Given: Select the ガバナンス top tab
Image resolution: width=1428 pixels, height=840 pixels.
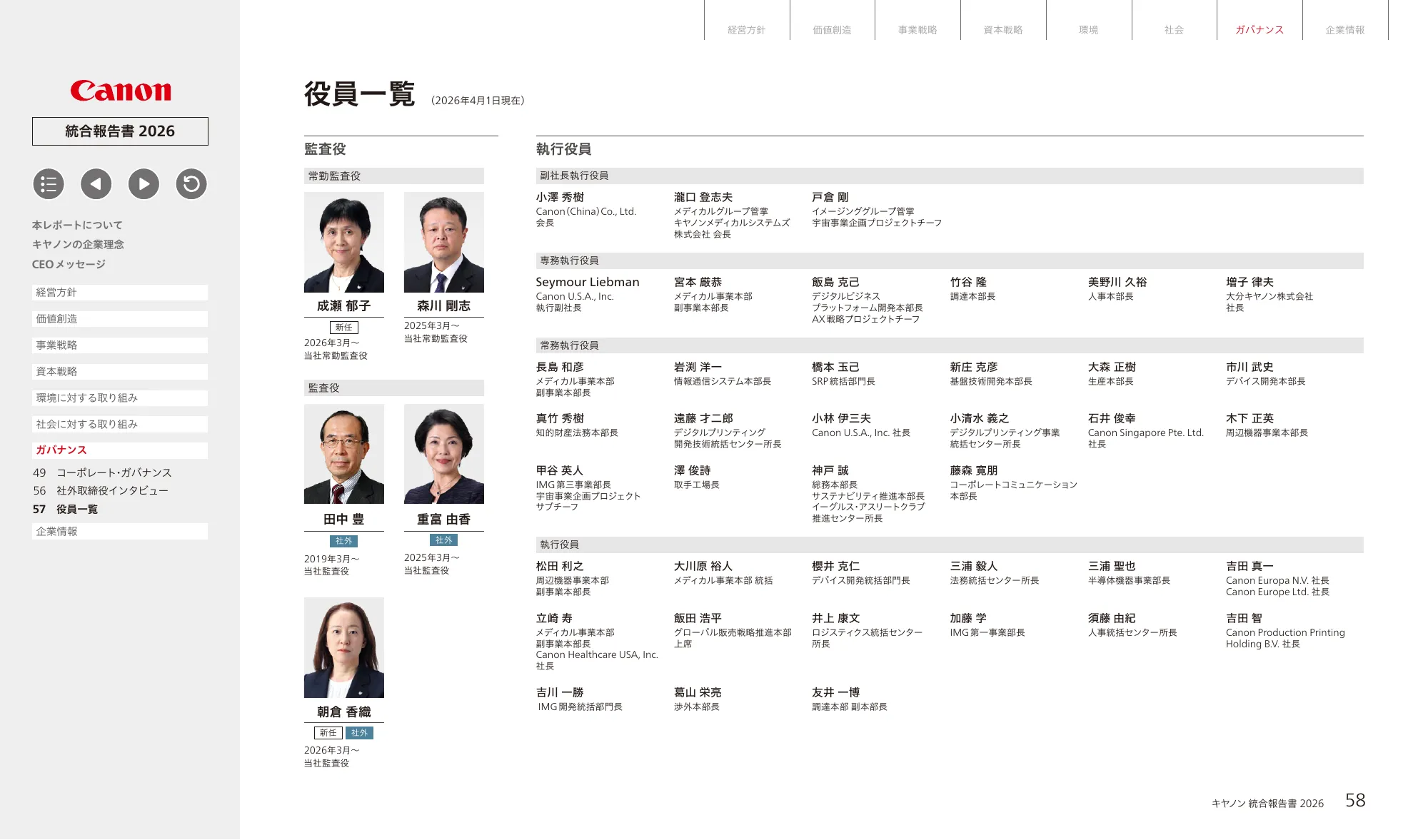Looking at the screenshot, I should click(x=1259, y=29).
